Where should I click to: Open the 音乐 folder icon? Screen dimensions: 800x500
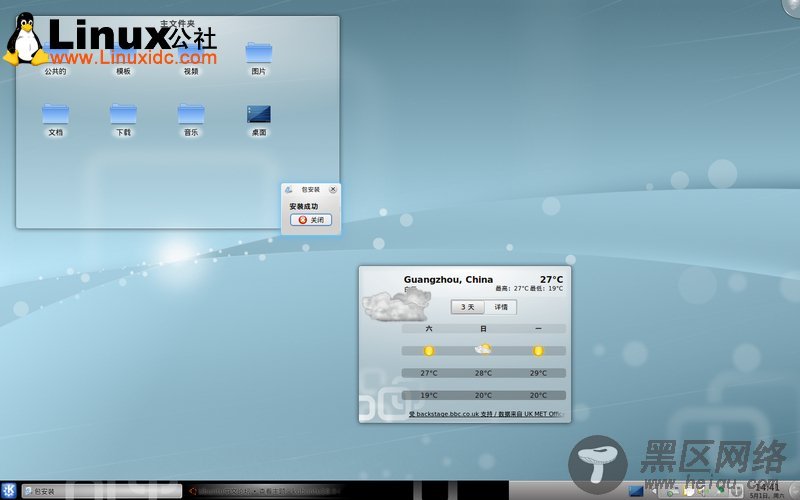pos(191,114)
